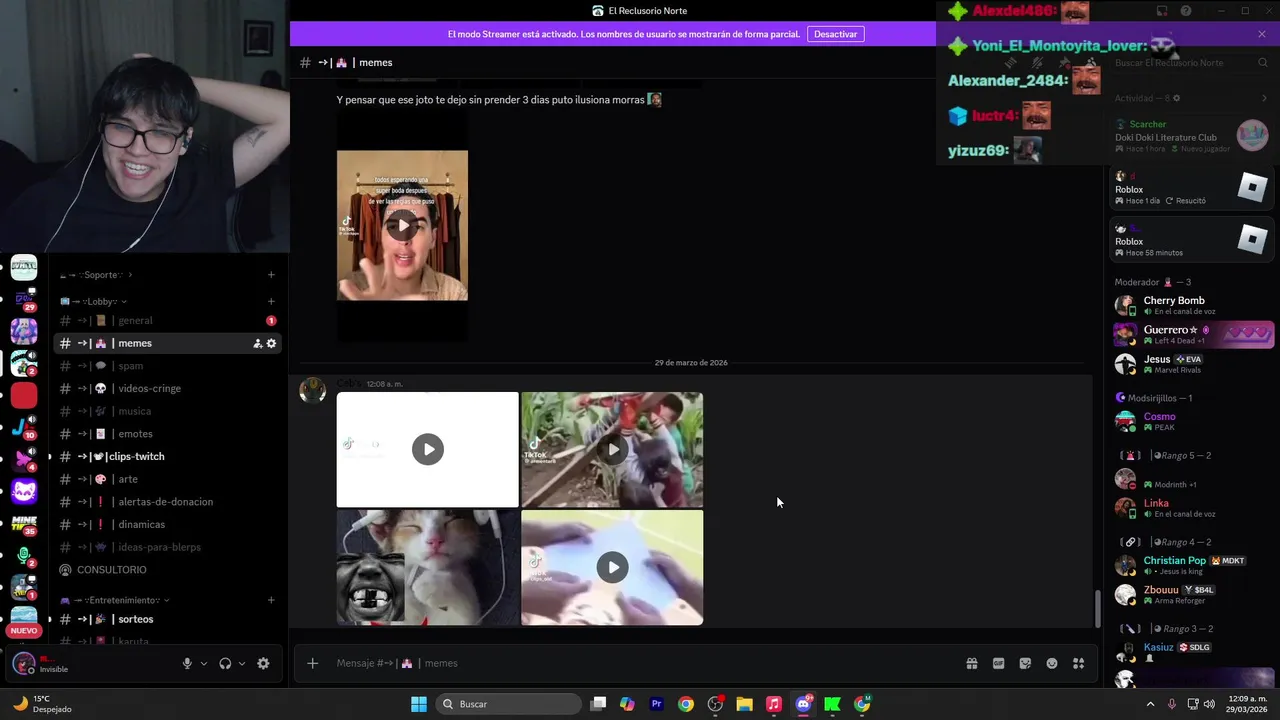The height and width of the screenshot is (720, 1280).
Task: Open Premiere Pro from taskbar
Action: [x=656, y=704]
